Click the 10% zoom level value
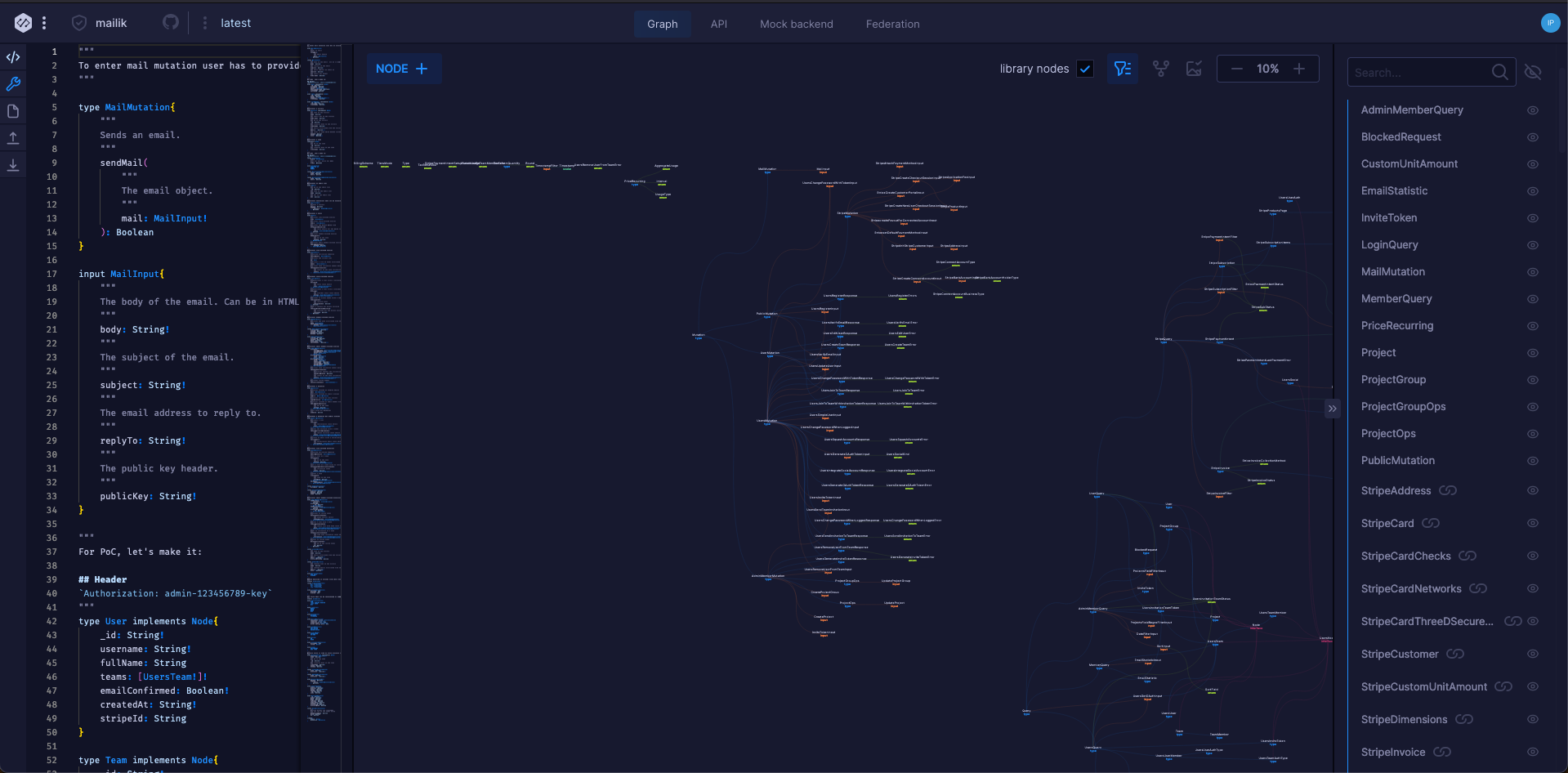Image resolution: width=1568 pixels, height=773 pixels. pos(1268,69)
